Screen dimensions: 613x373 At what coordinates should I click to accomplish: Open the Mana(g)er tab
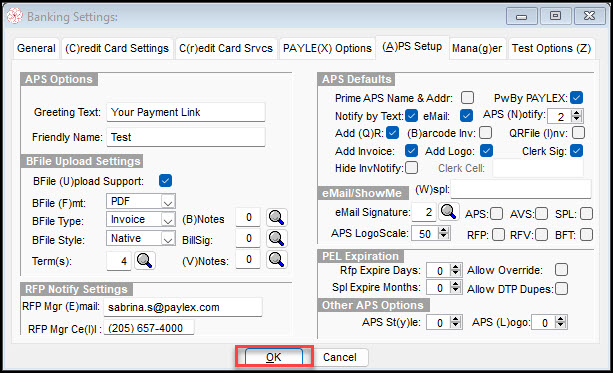point(477,48)
